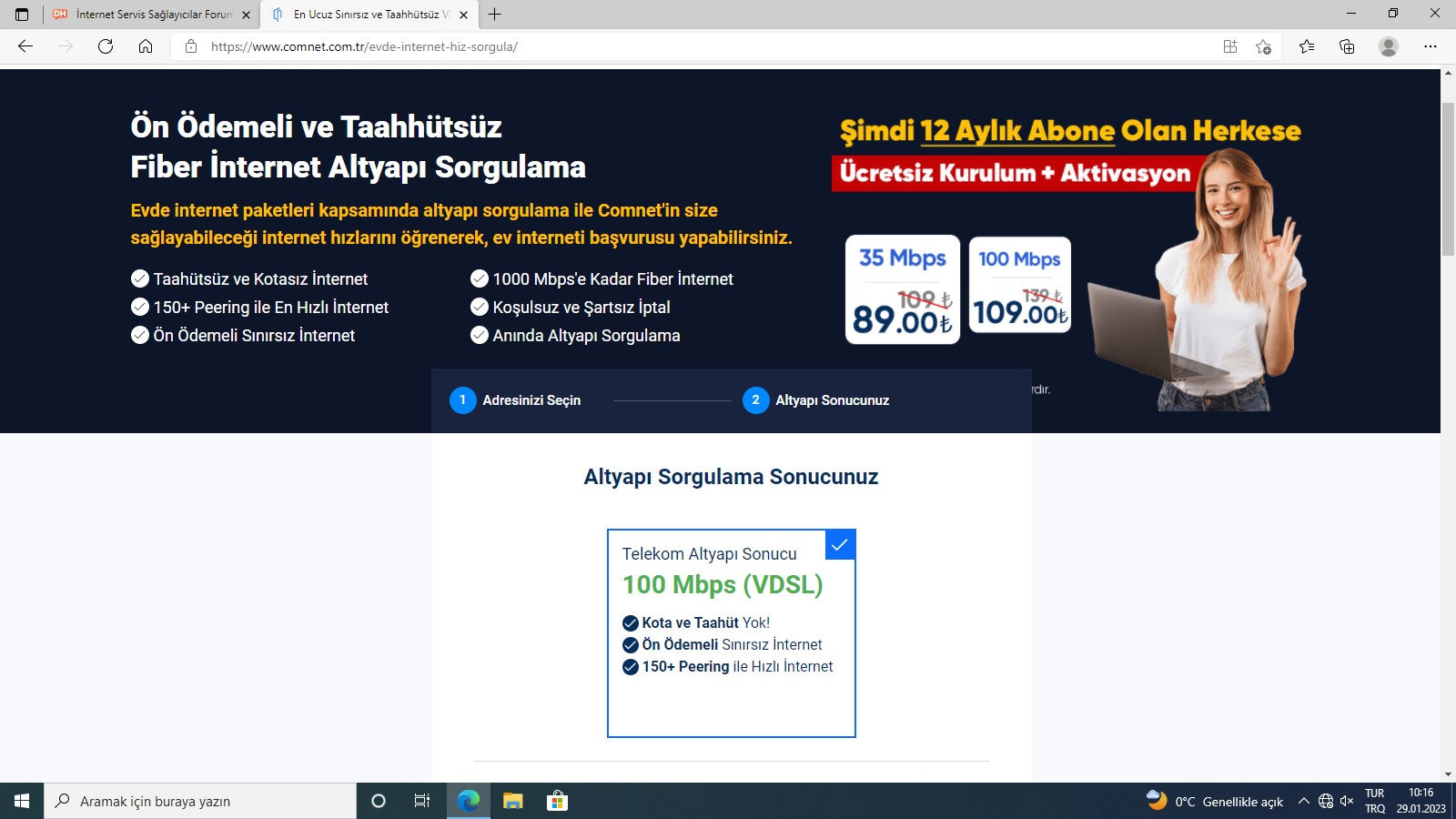This screenshot has height=819, width=1456.
Task: Open the weather widget showing 0°C
Action: [1215, 801]
